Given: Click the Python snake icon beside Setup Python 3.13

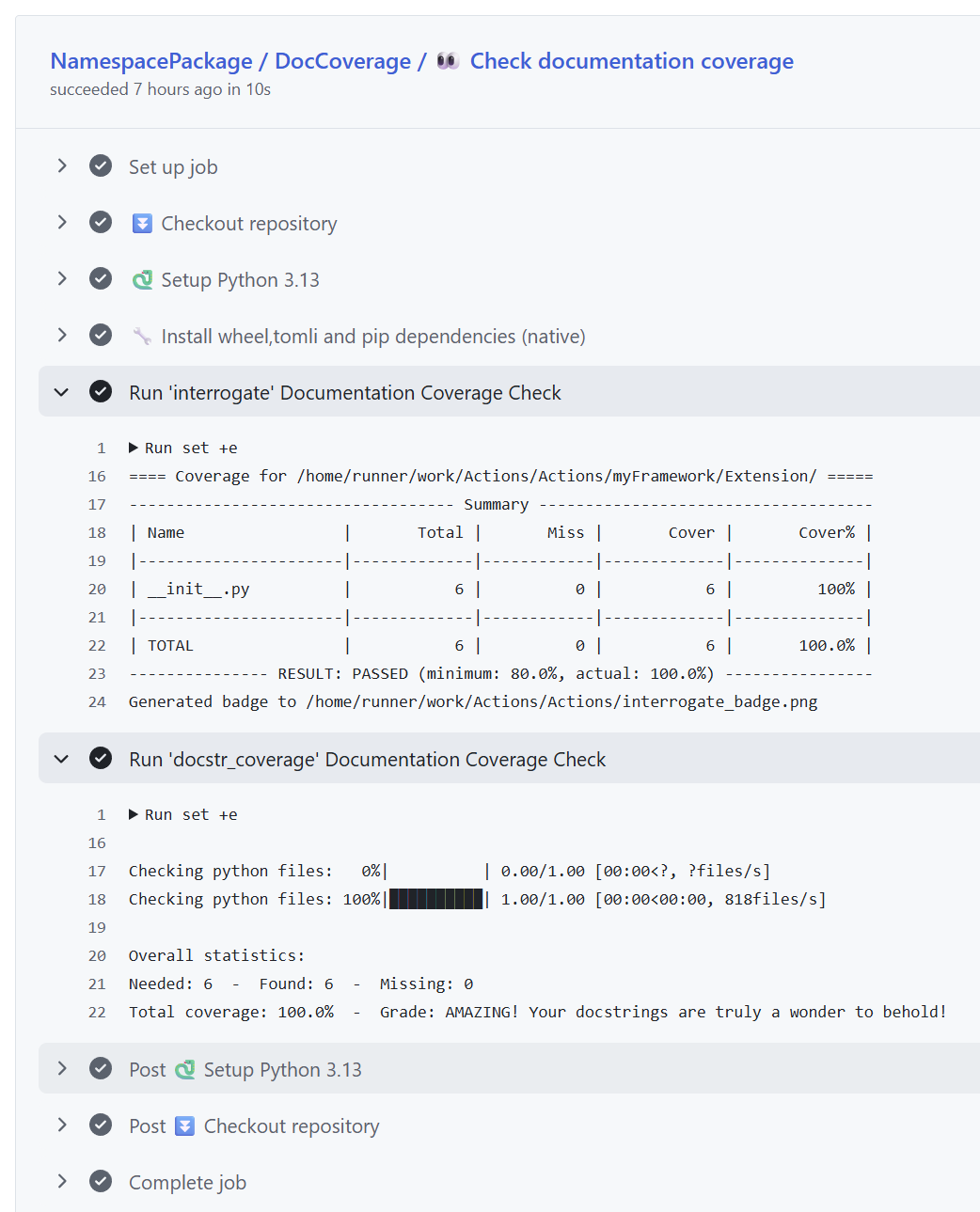Looking at the screenshot, I should click(x=142, y=280).
